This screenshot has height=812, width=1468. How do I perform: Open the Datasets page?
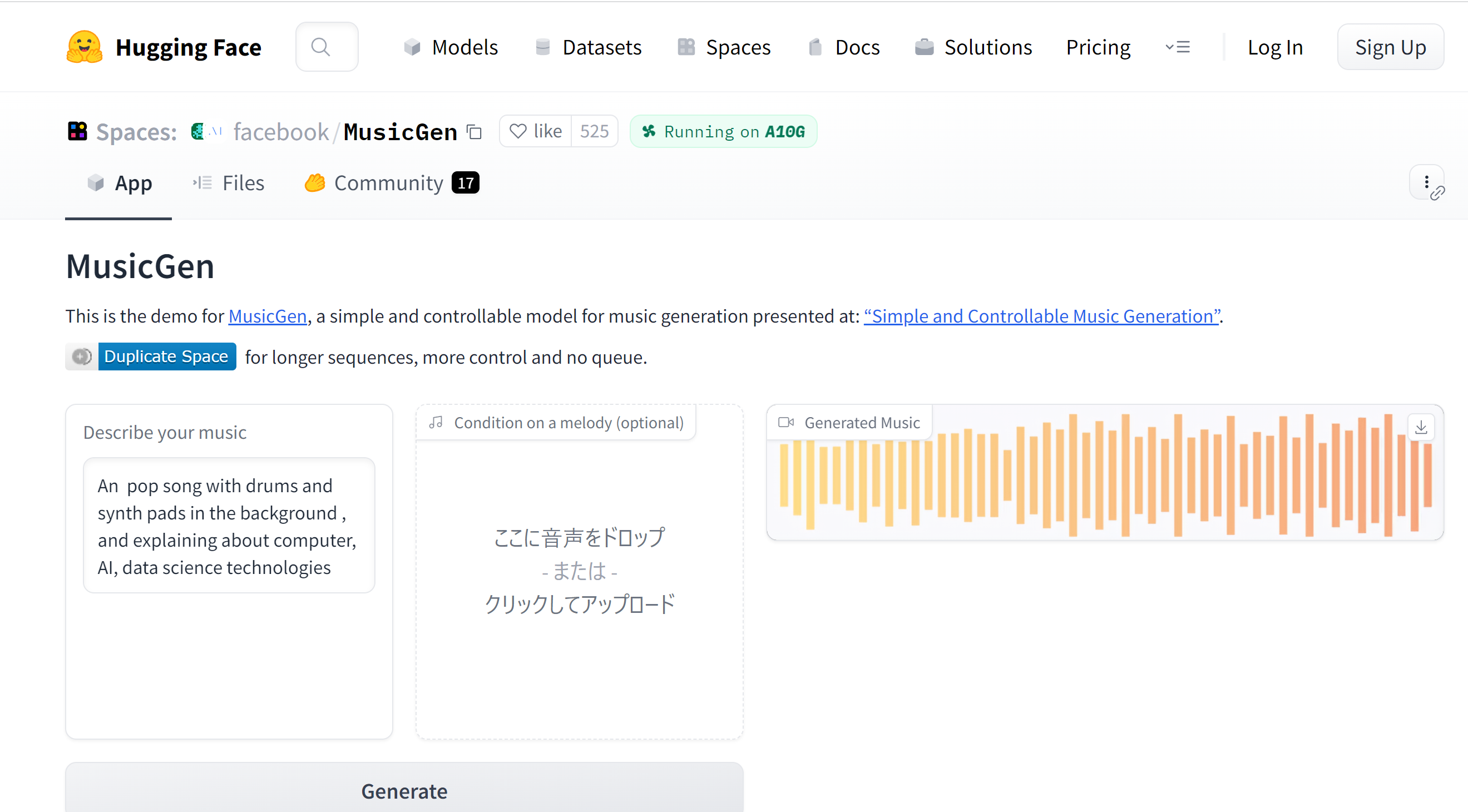(x=589, y=47)
